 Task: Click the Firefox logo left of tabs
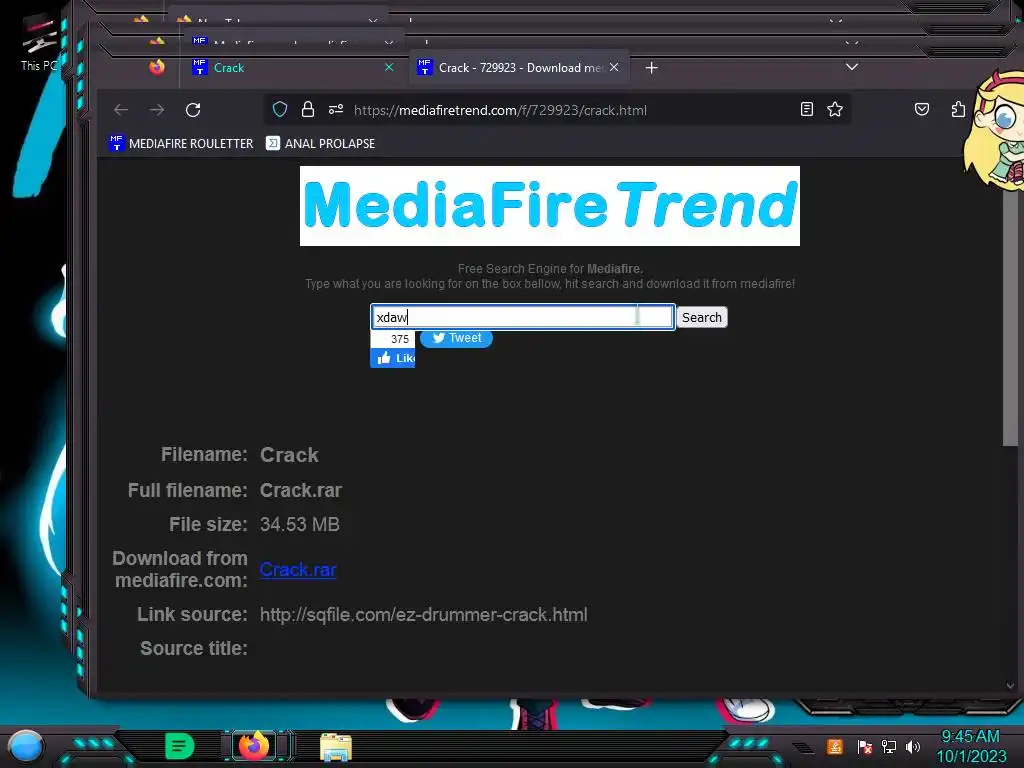(157, 67)
